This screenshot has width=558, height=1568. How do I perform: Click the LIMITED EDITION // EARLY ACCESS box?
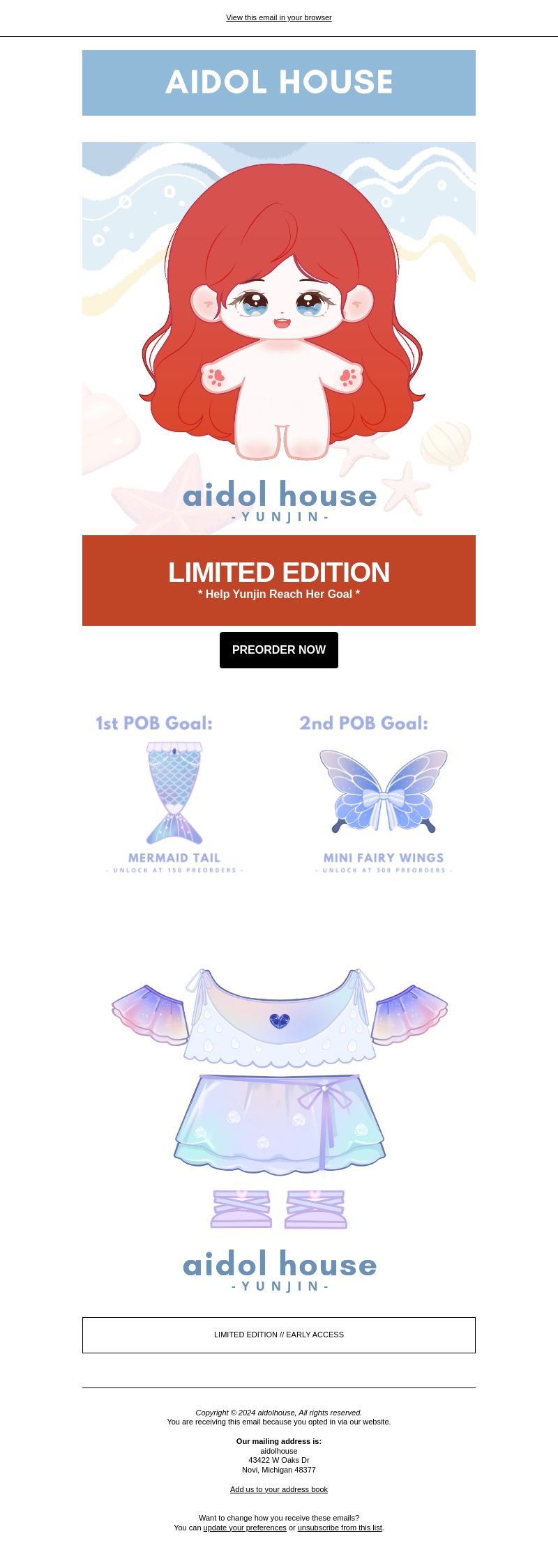click(x=279, y=1335)
